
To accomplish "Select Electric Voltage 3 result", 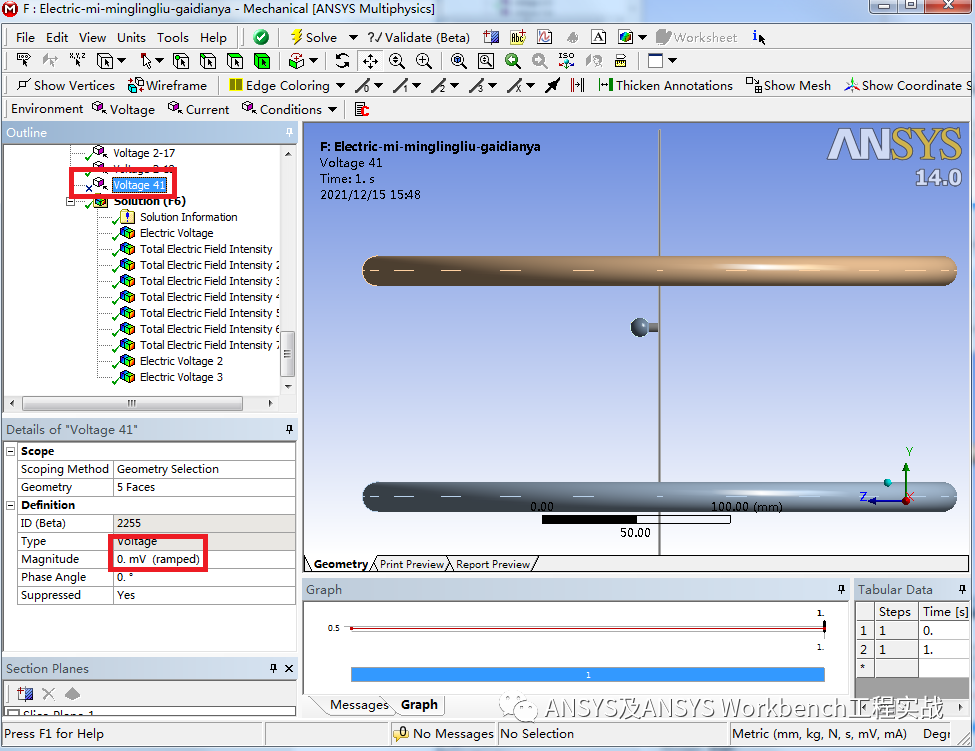I will (181, 377).
